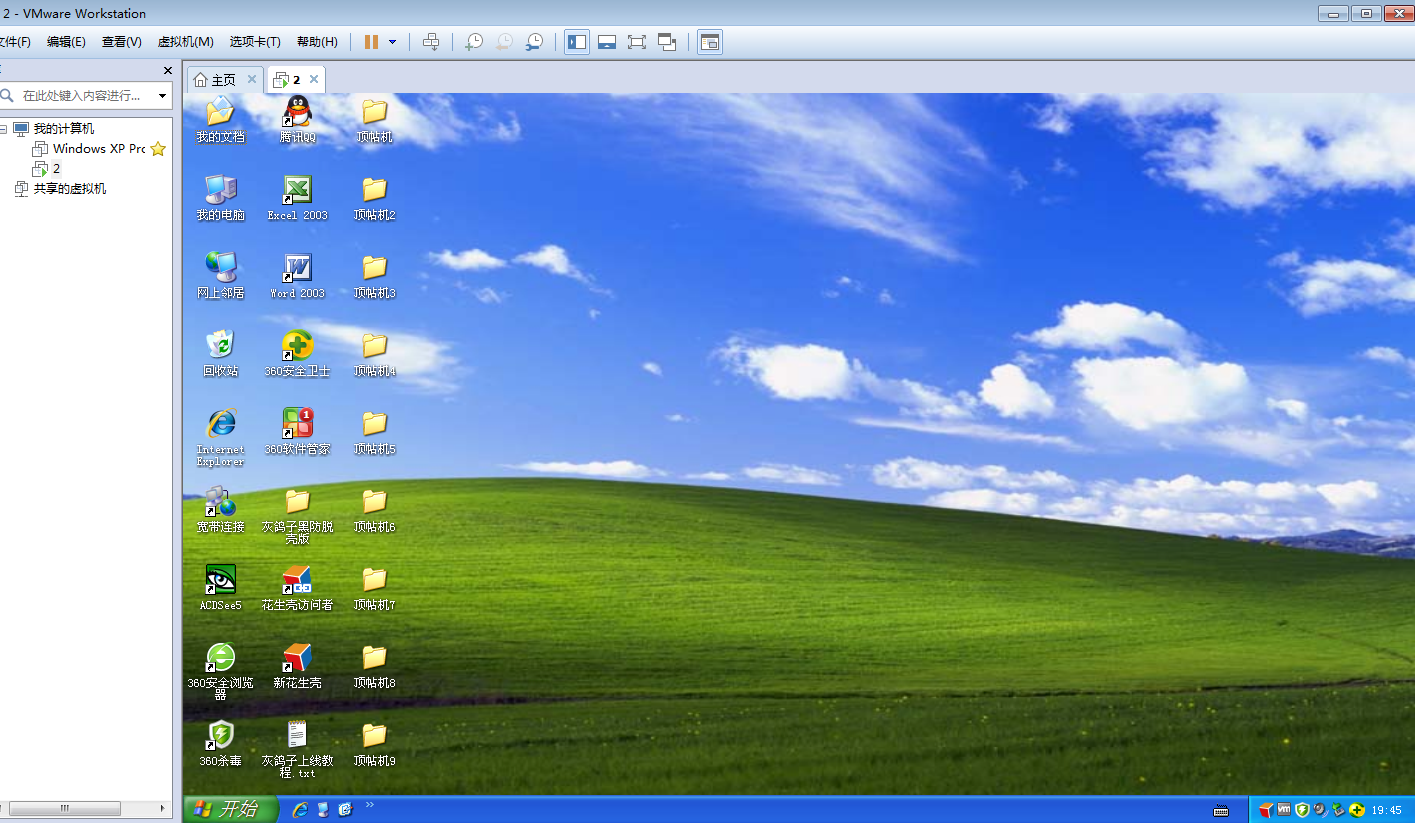This screenshot has height=823, width=1415.
Task: Select the 腾讯QQ desktop shortcut
Action: tap(298, 120)
